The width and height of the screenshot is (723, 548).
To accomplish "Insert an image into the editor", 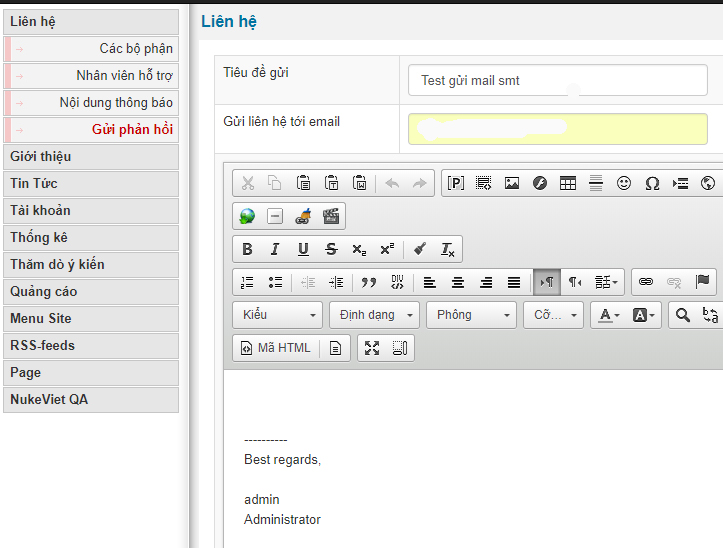I will pos(512,183).
